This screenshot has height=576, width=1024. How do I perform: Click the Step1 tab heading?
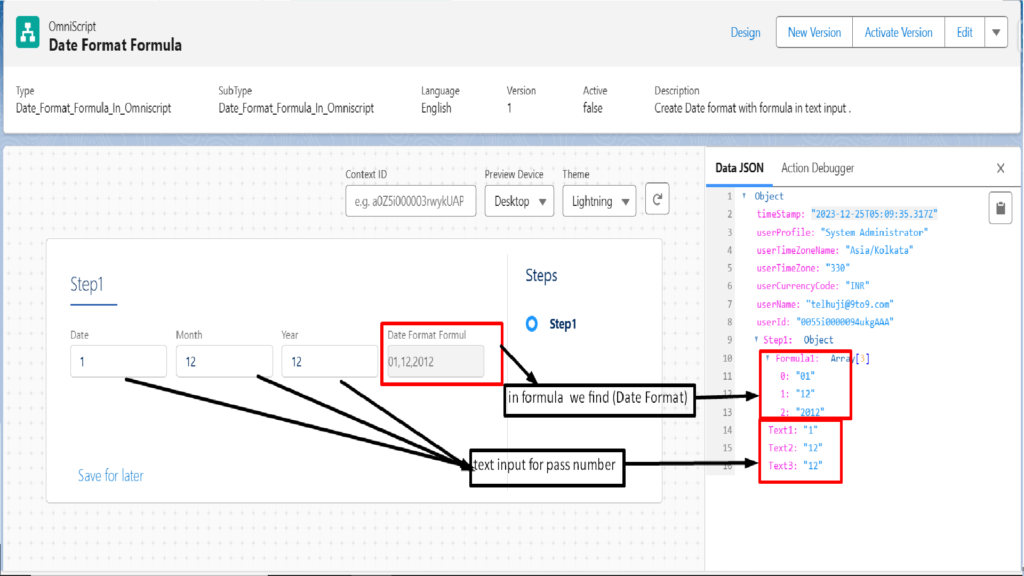[x=87, y=284]
